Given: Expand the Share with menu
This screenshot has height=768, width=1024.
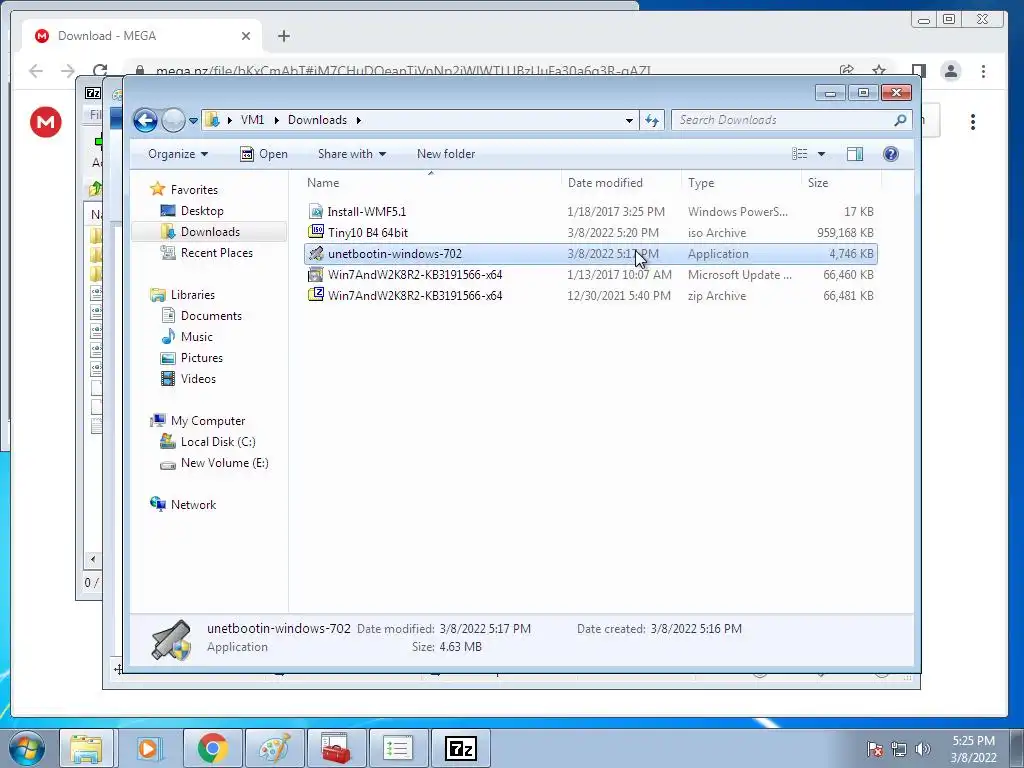Looking at the screenshot, I should coord(351,154).
